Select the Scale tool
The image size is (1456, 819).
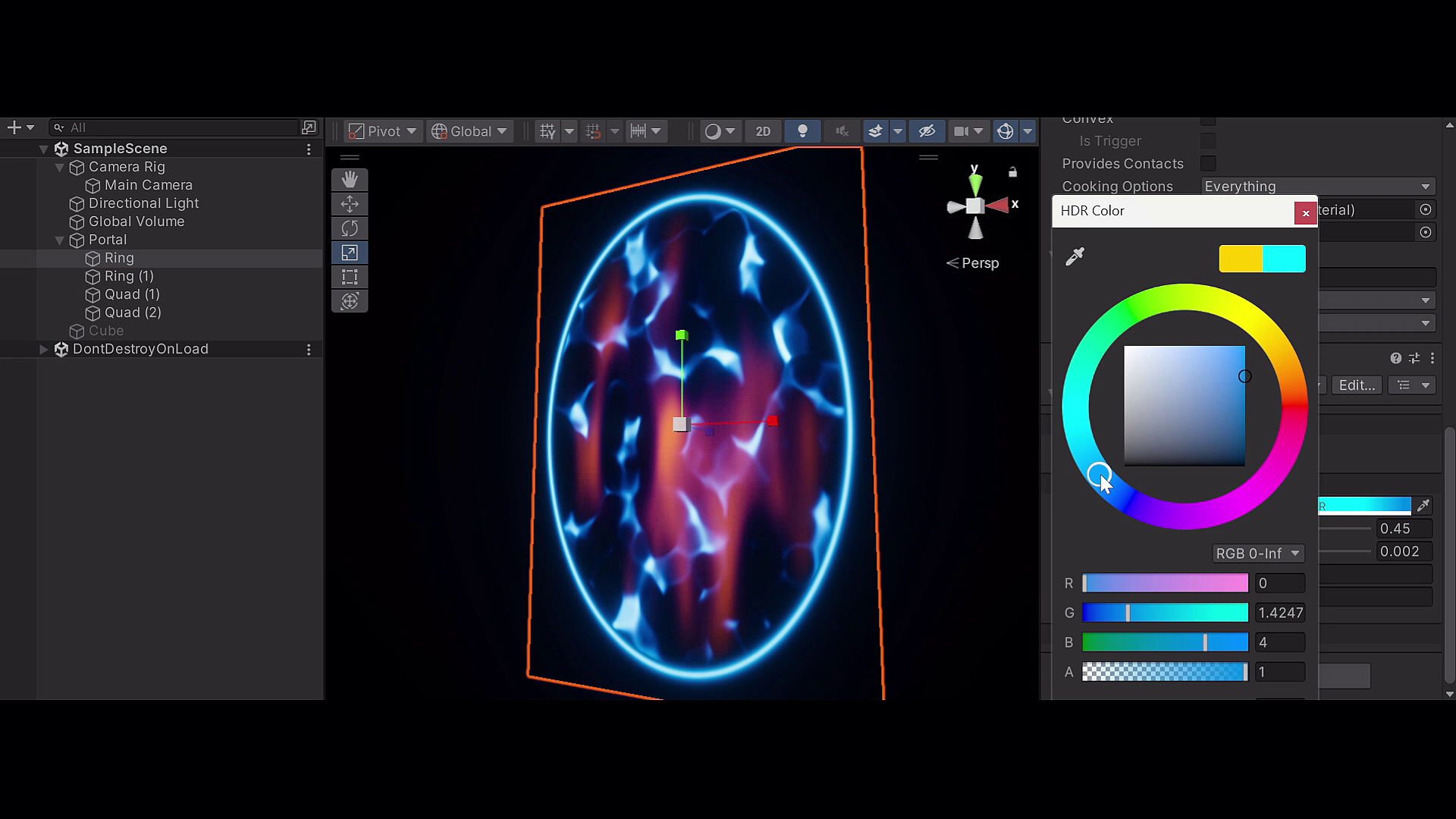(350, 253)
